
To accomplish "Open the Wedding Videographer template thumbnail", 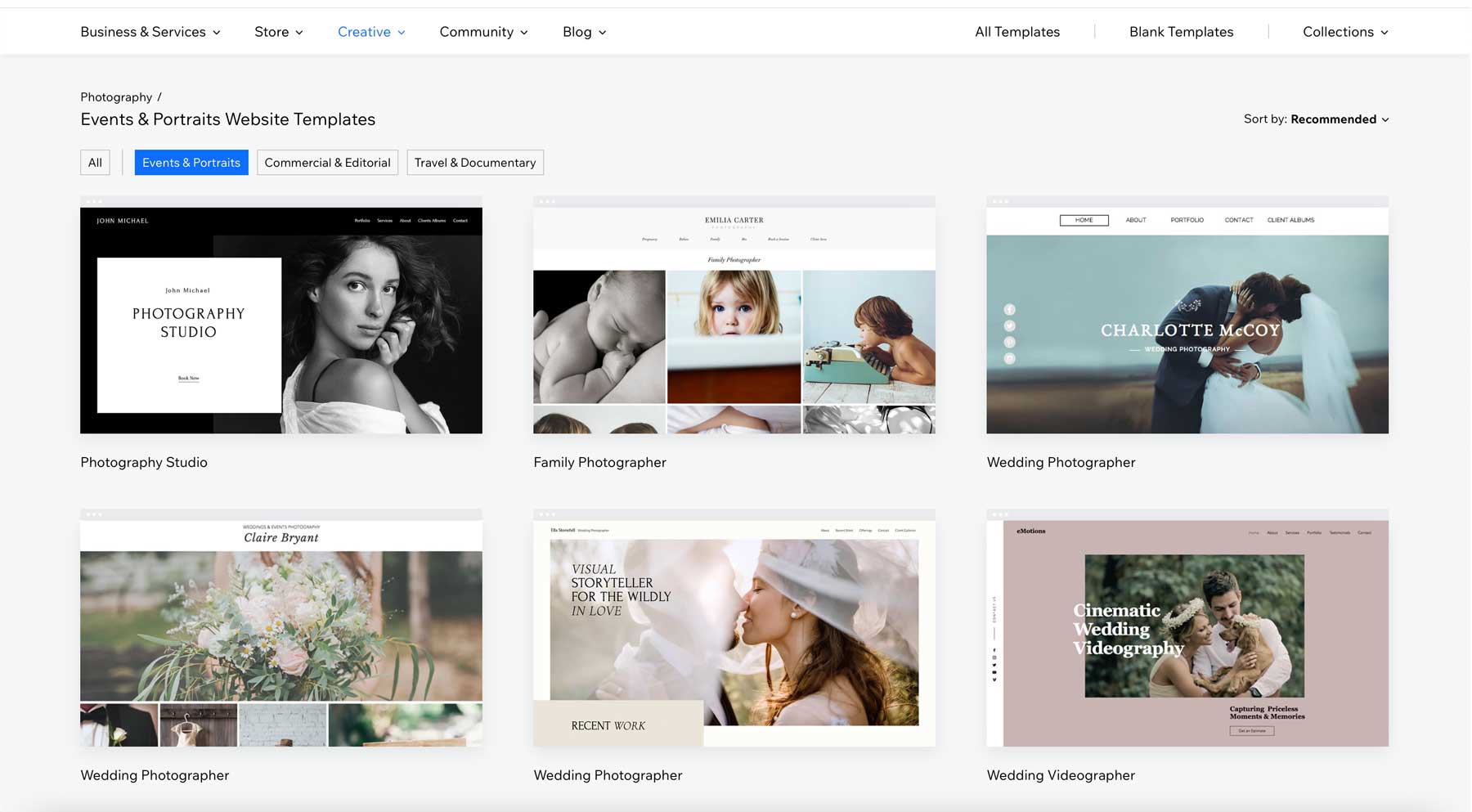I will click(1186, 630).
